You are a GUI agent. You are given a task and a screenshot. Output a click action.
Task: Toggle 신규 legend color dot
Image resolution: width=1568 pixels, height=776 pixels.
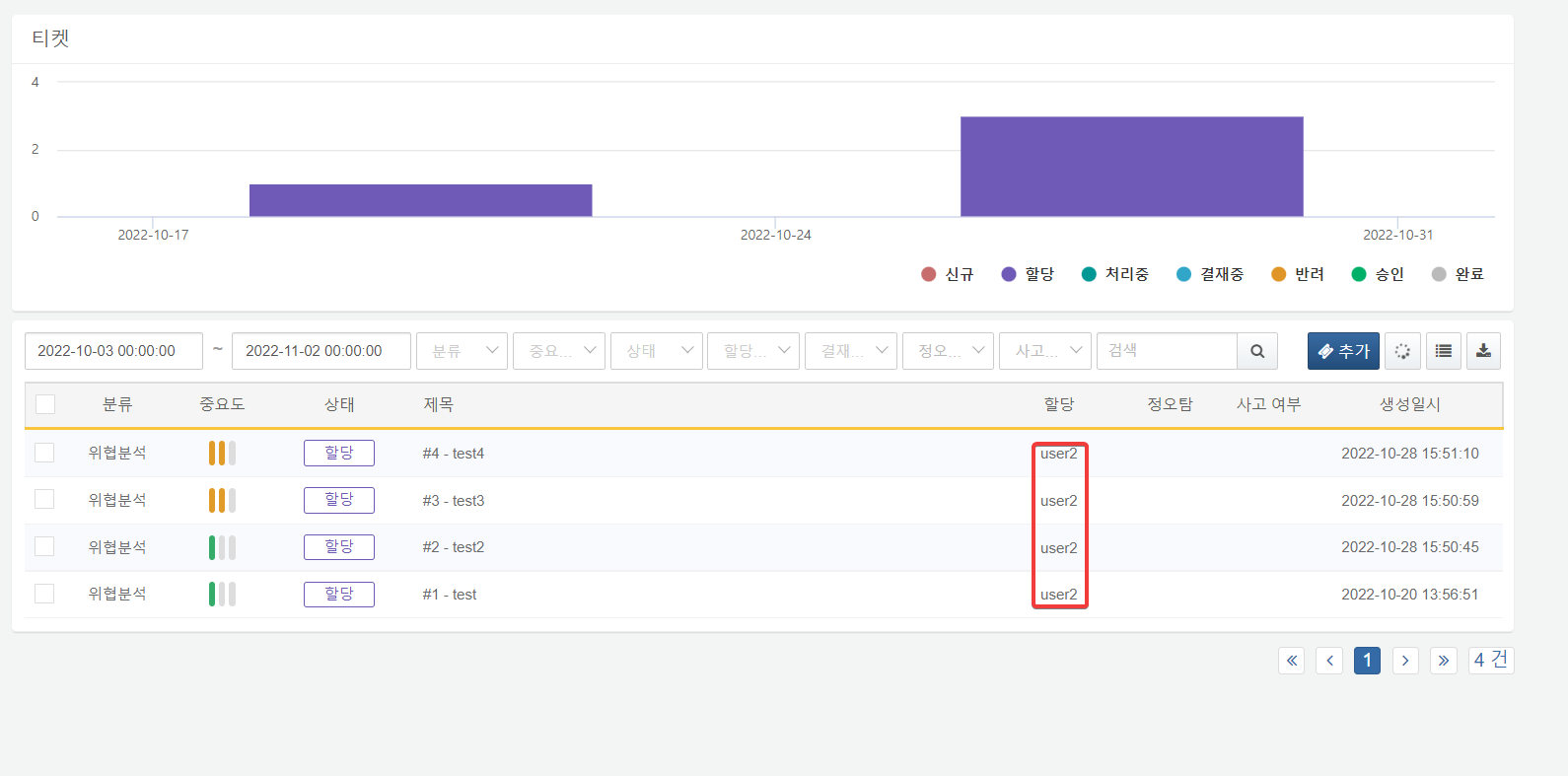click(928, 274)
